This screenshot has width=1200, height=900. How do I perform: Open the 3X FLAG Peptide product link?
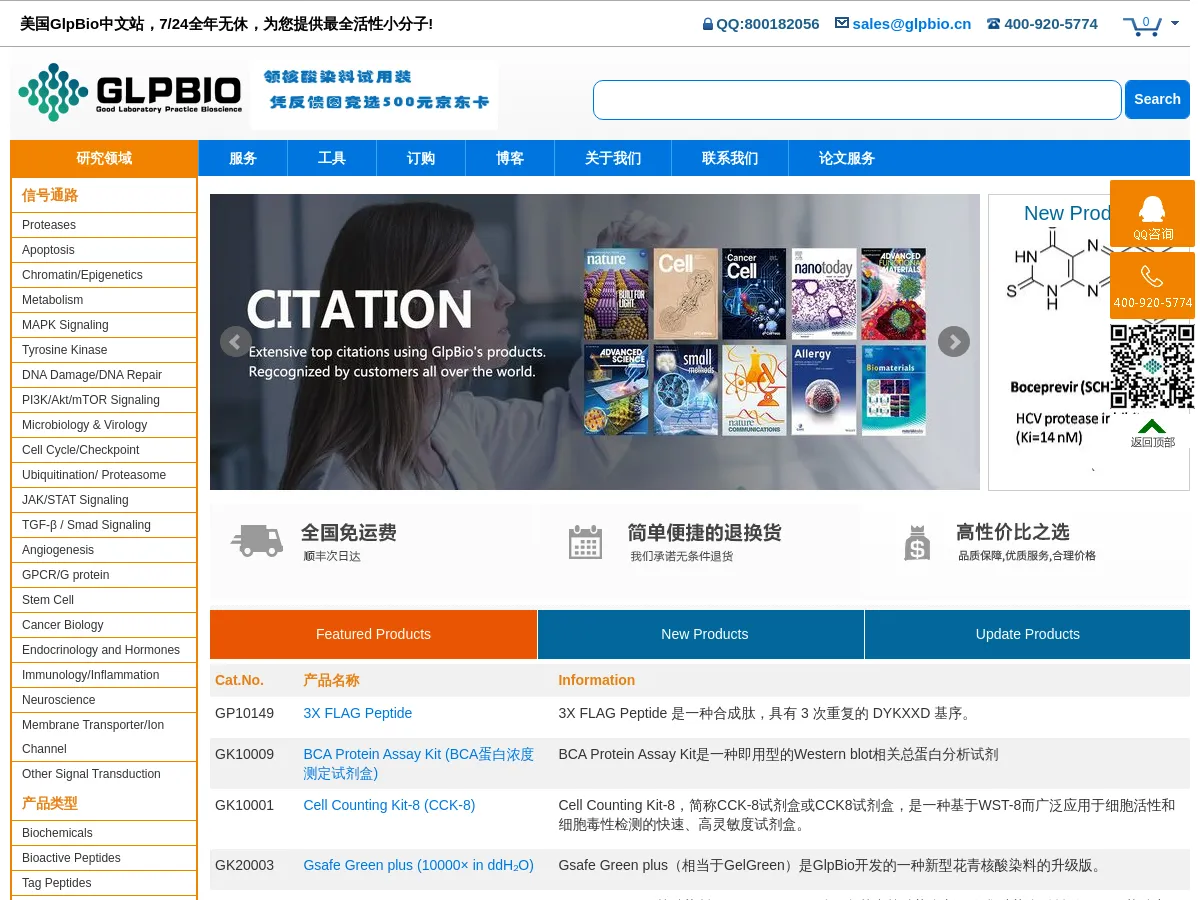pos(358,713)
